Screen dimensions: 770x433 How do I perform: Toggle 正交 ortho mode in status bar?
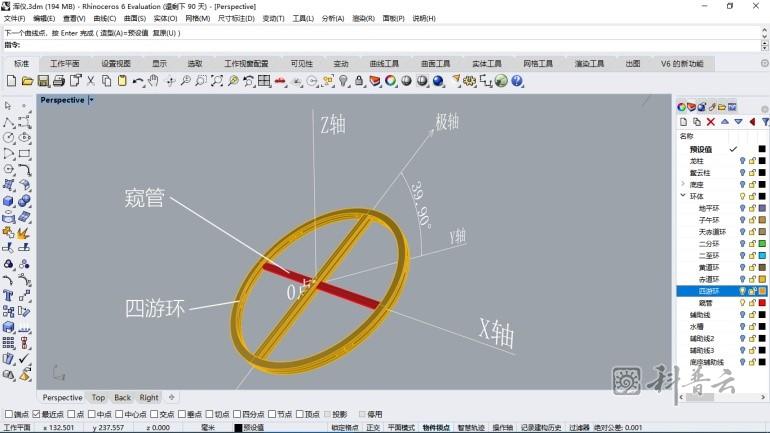click(373, 428)
